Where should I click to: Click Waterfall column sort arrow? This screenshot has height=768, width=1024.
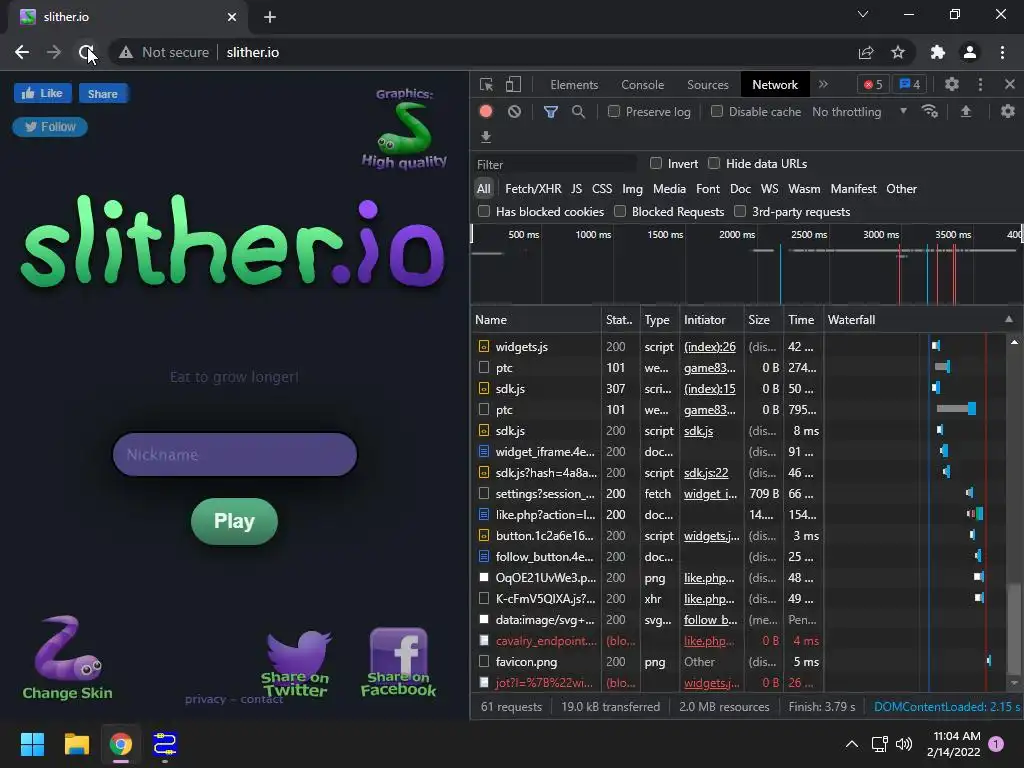click(x=1009, y=319)
